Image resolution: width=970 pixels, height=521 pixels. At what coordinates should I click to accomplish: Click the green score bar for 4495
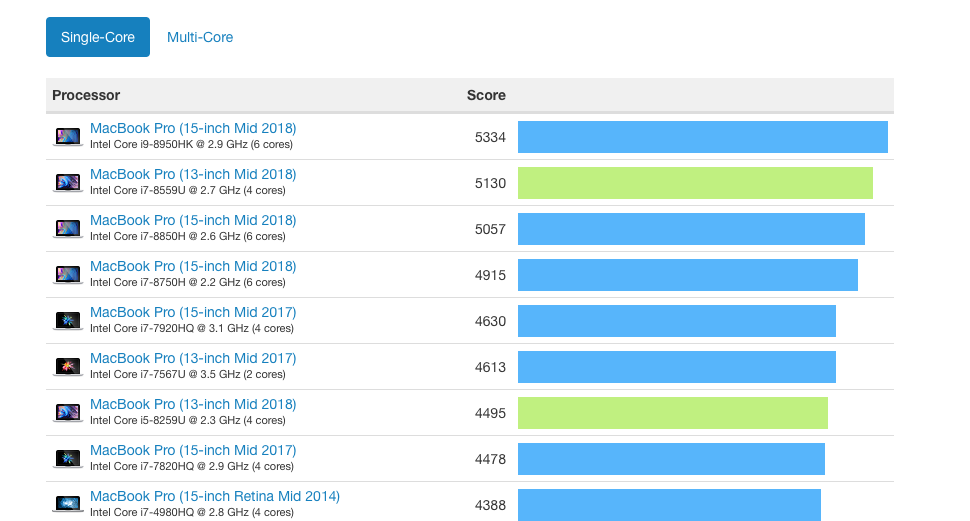[672, 413]
